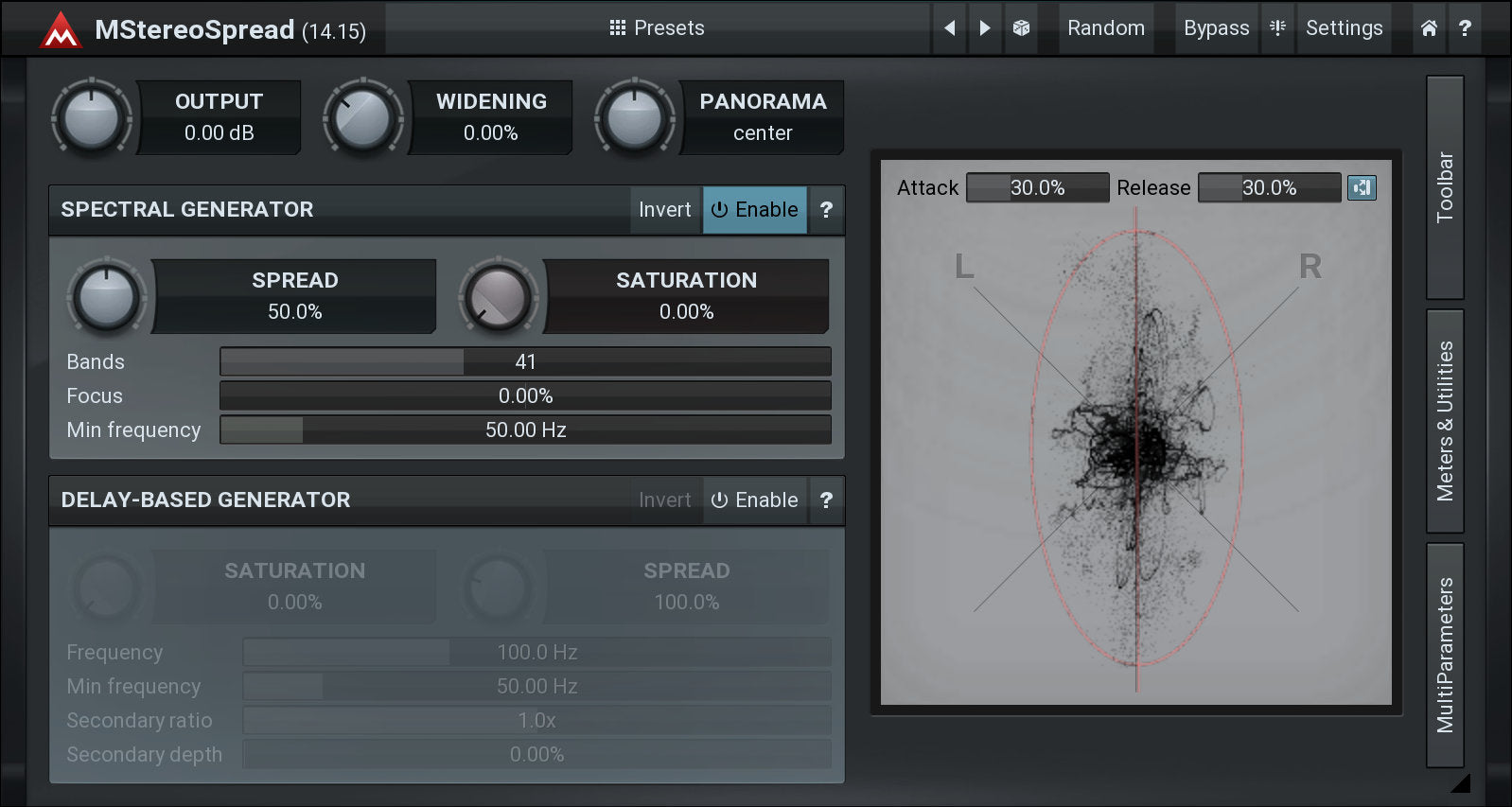Click the question mark help icon at top right
1512x807 pixels.
pos(1465,28)
